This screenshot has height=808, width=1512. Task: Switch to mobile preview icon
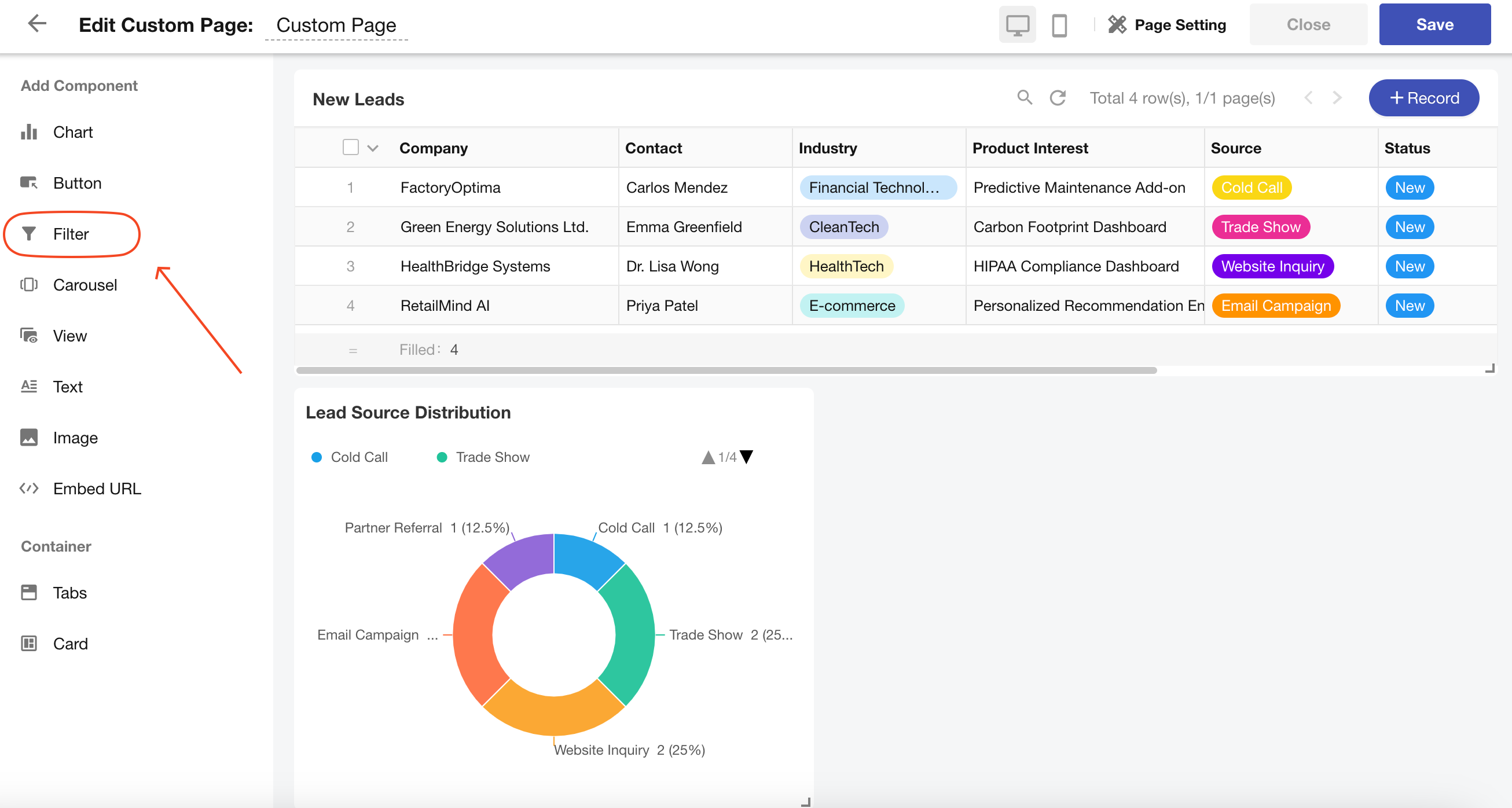(1059, 25)
